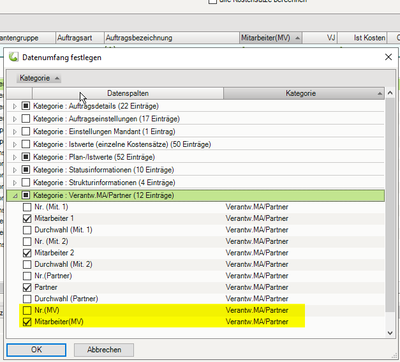This screenshot has width=400, height=362.
Task: Sort background table by Mitarbeiter(MV) column
Action: click(x=271, y=38)
